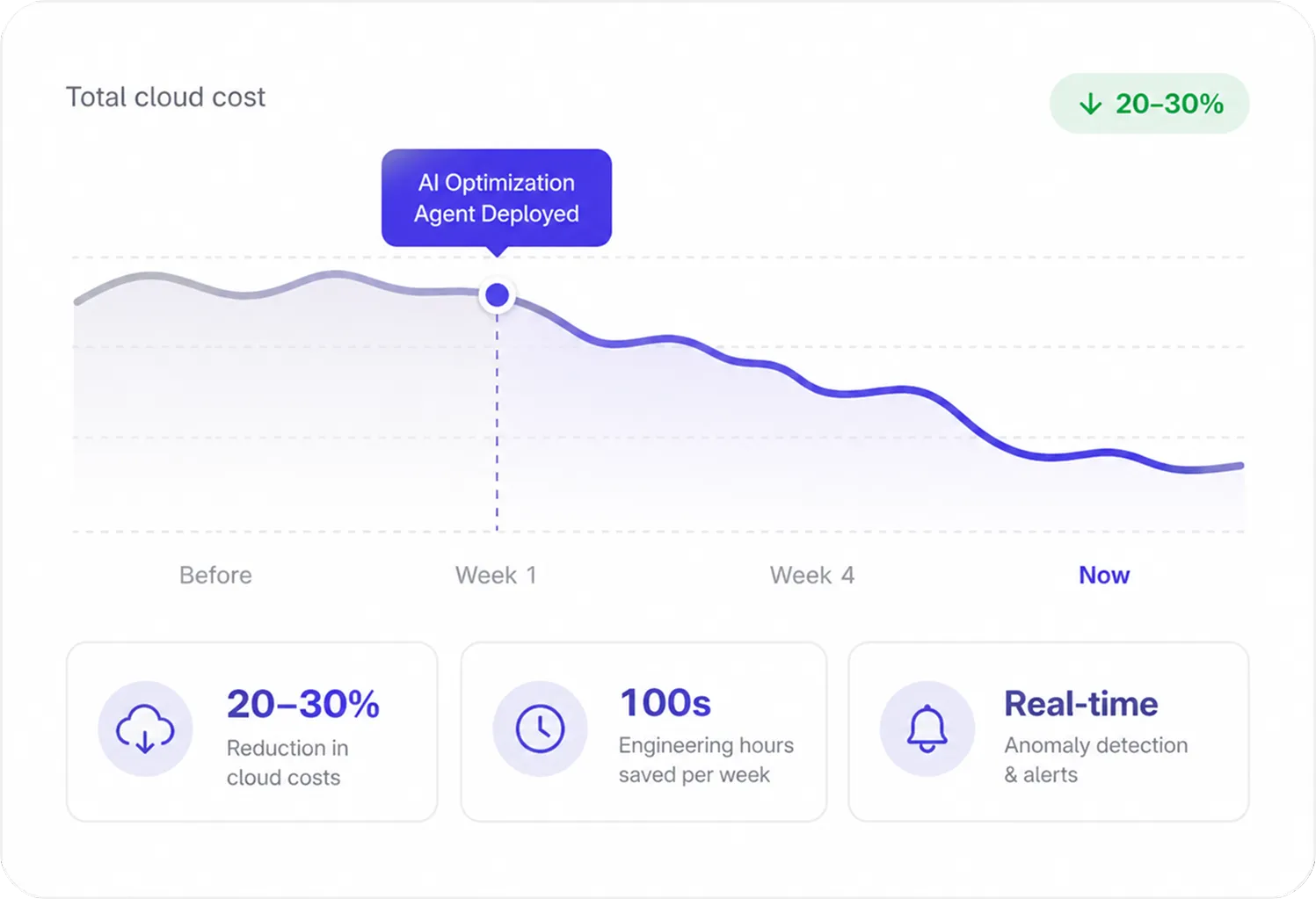Click the 100s heading text

pyautogui.click(x=665, y=703)
